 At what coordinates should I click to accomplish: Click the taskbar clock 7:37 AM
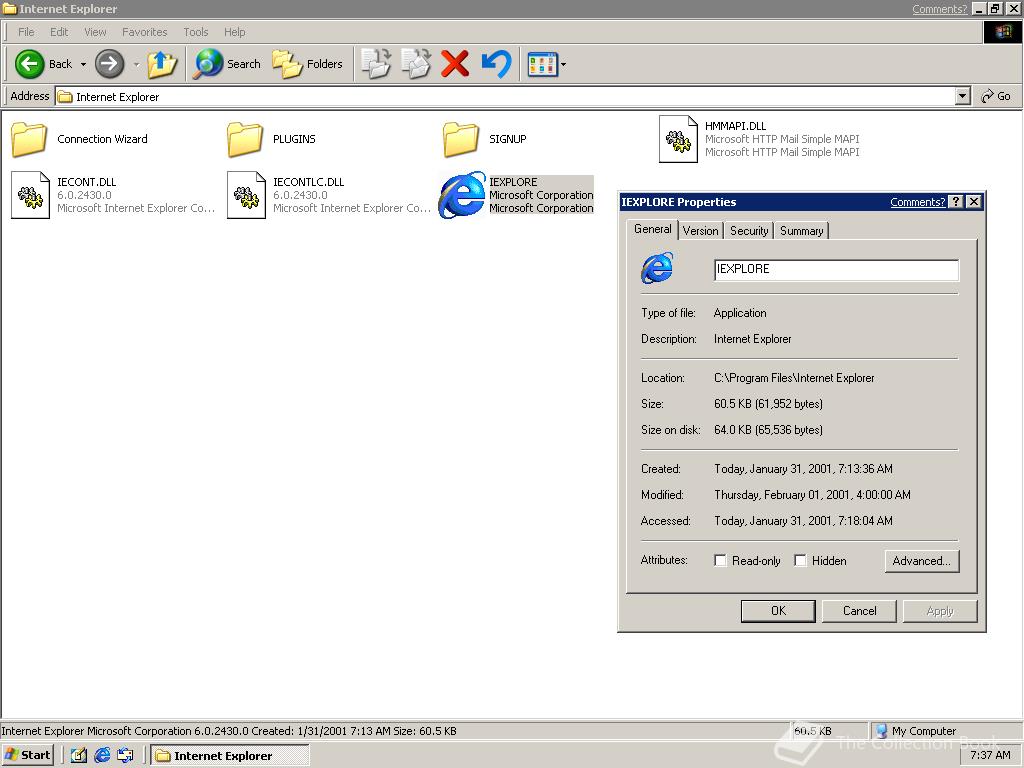click(990, 756)
